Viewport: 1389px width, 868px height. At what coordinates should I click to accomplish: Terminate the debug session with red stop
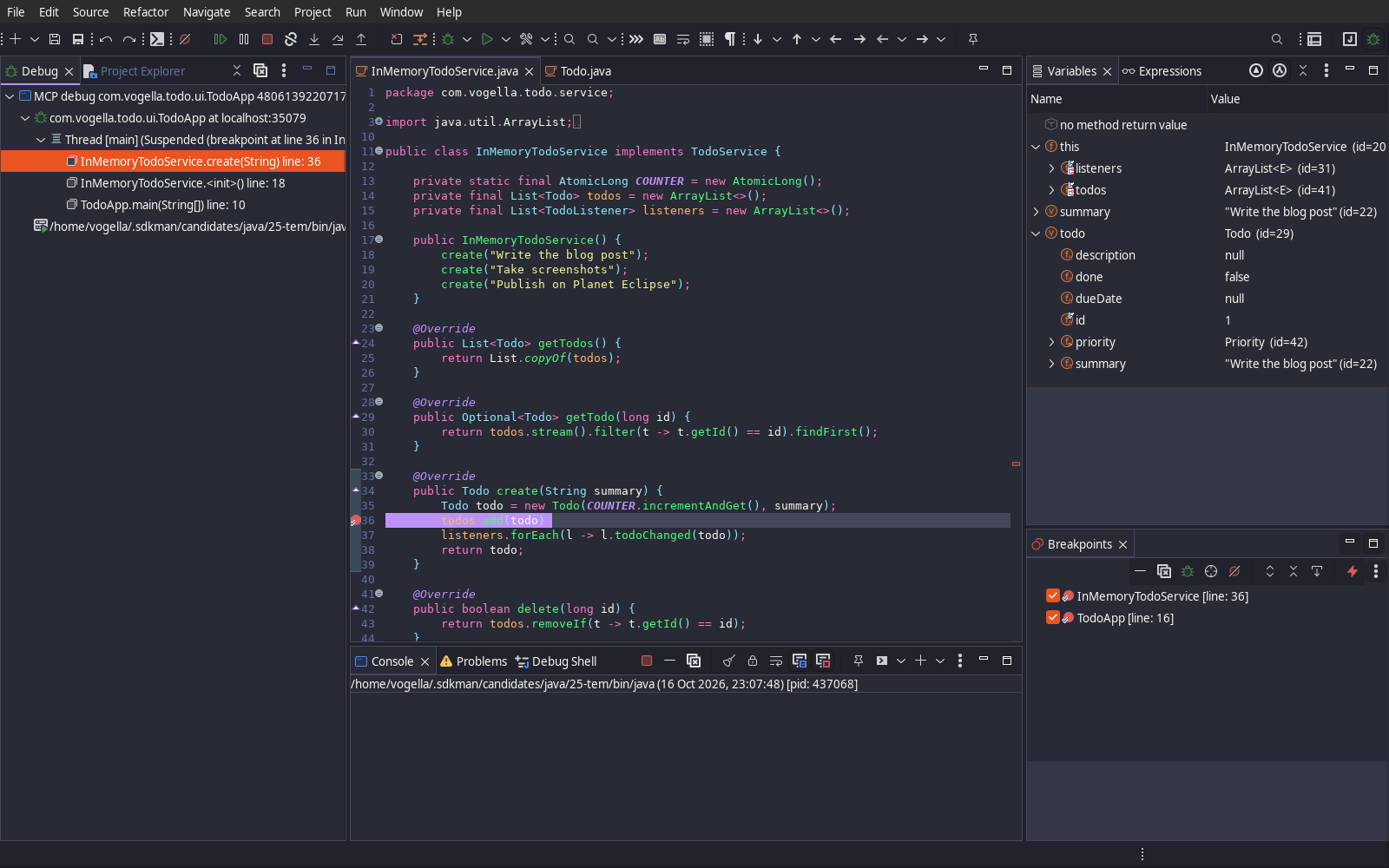click(x=267, y=39)
